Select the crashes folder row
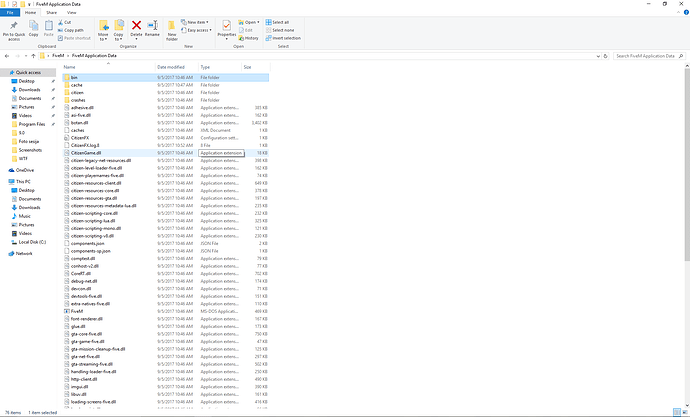Viewport: 690px width, 417px height. (x=165, y=100)
